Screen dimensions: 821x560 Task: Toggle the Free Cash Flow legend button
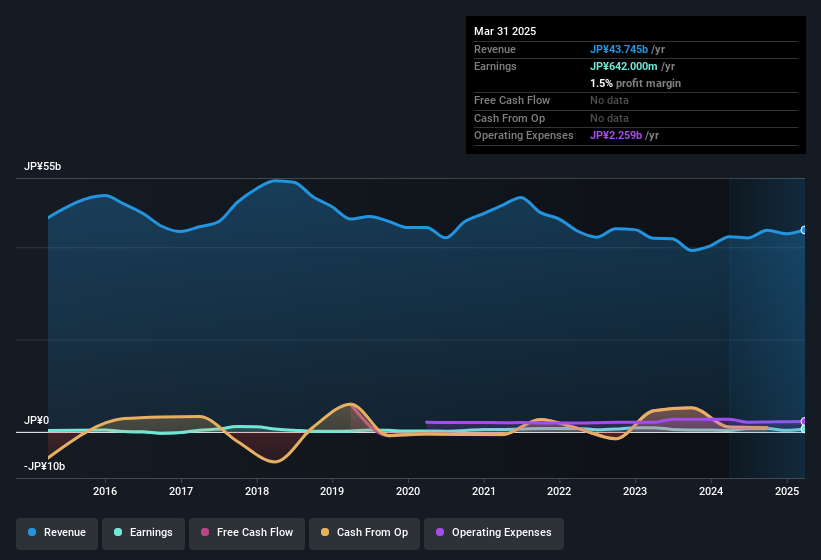pos(247,533)
